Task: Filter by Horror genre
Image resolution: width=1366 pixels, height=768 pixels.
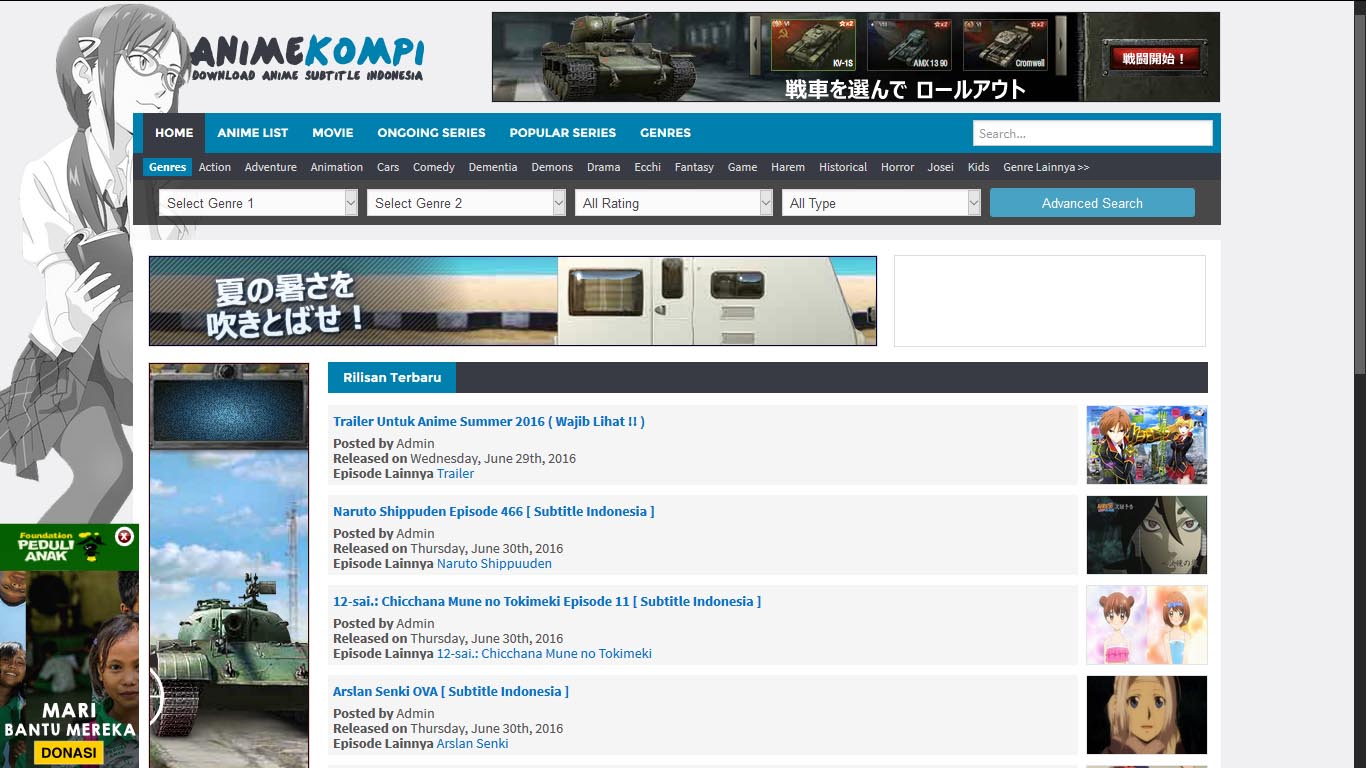Action: click(897, 167)
